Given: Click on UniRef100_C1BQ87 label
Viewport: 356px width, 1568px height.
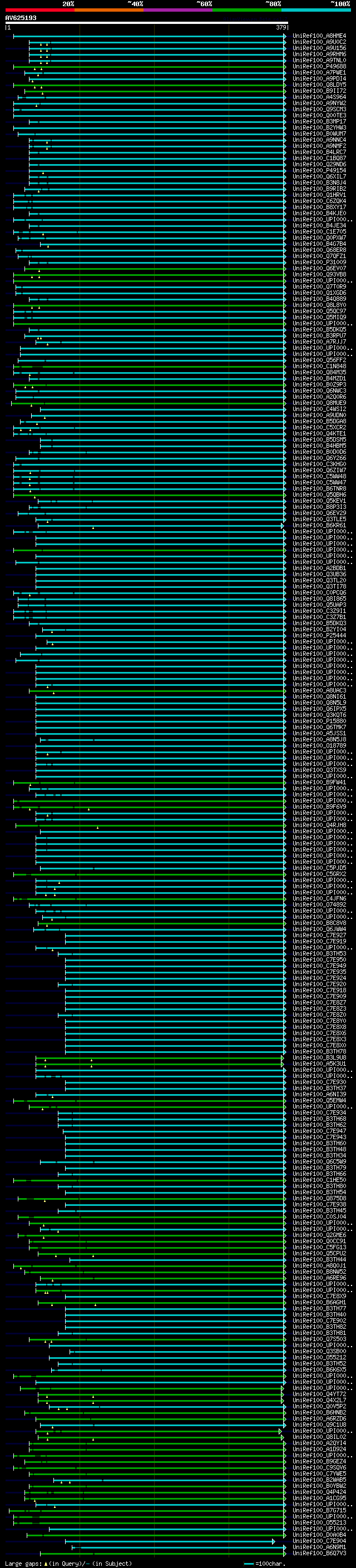Looking at the screenshot, I should pos(319,159).
